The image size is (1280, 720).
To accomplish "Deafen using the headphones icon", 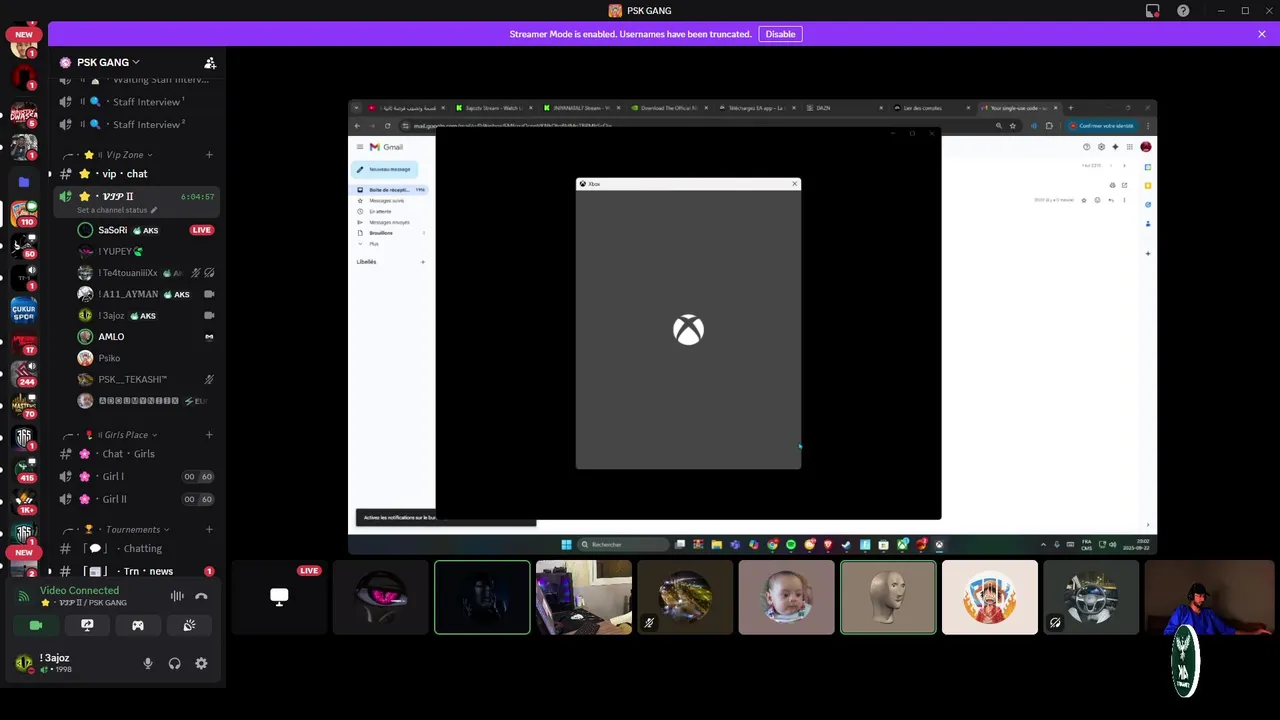I will point(175,663).
